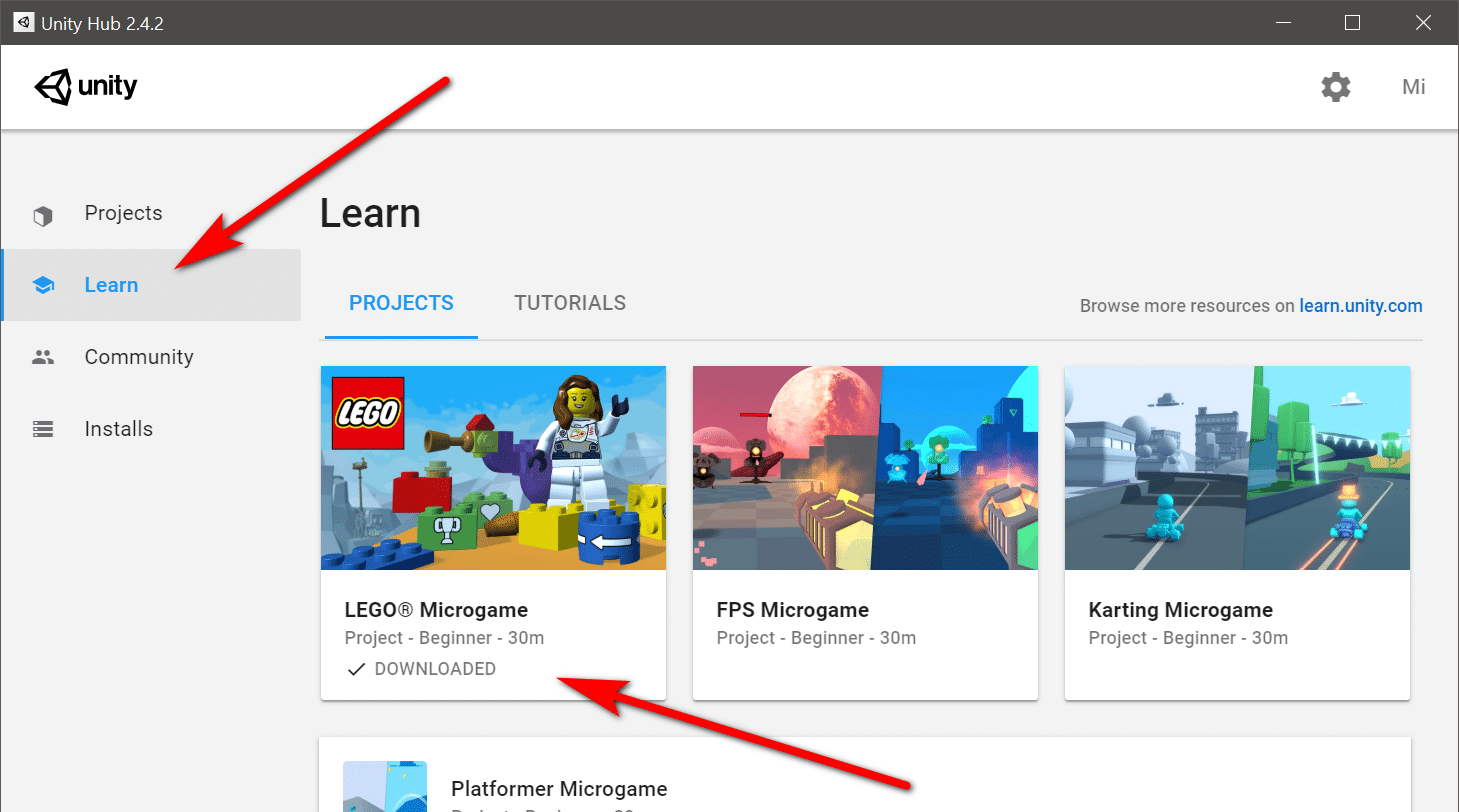The image size is (1459, 812).
Task: Click the checkmark icon beside DOWNLOADED
Action: [x=355, y=669]
